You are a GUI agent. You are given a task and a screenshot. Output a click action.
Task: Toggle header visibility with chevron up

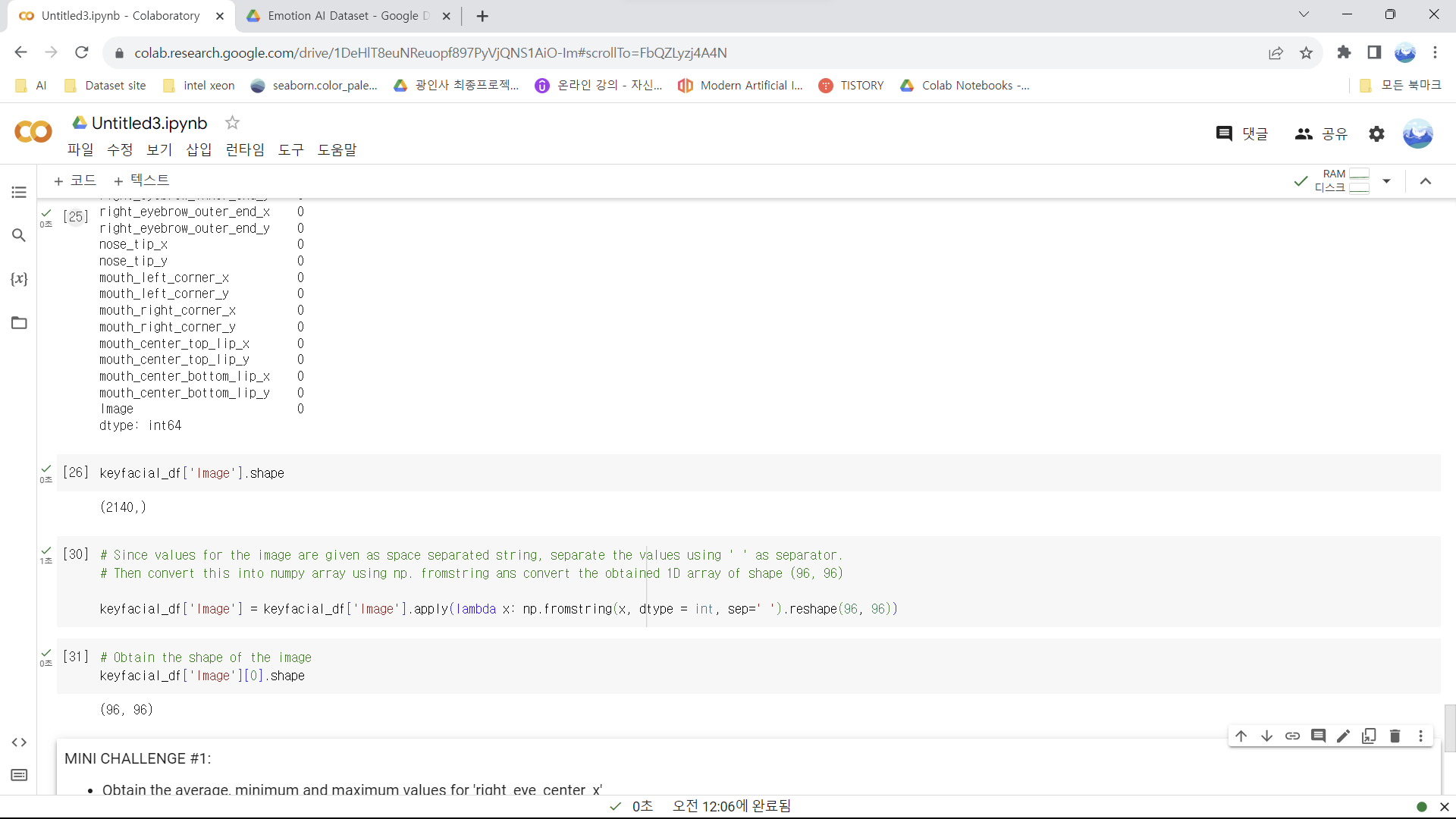click(x=1426, y=181)
